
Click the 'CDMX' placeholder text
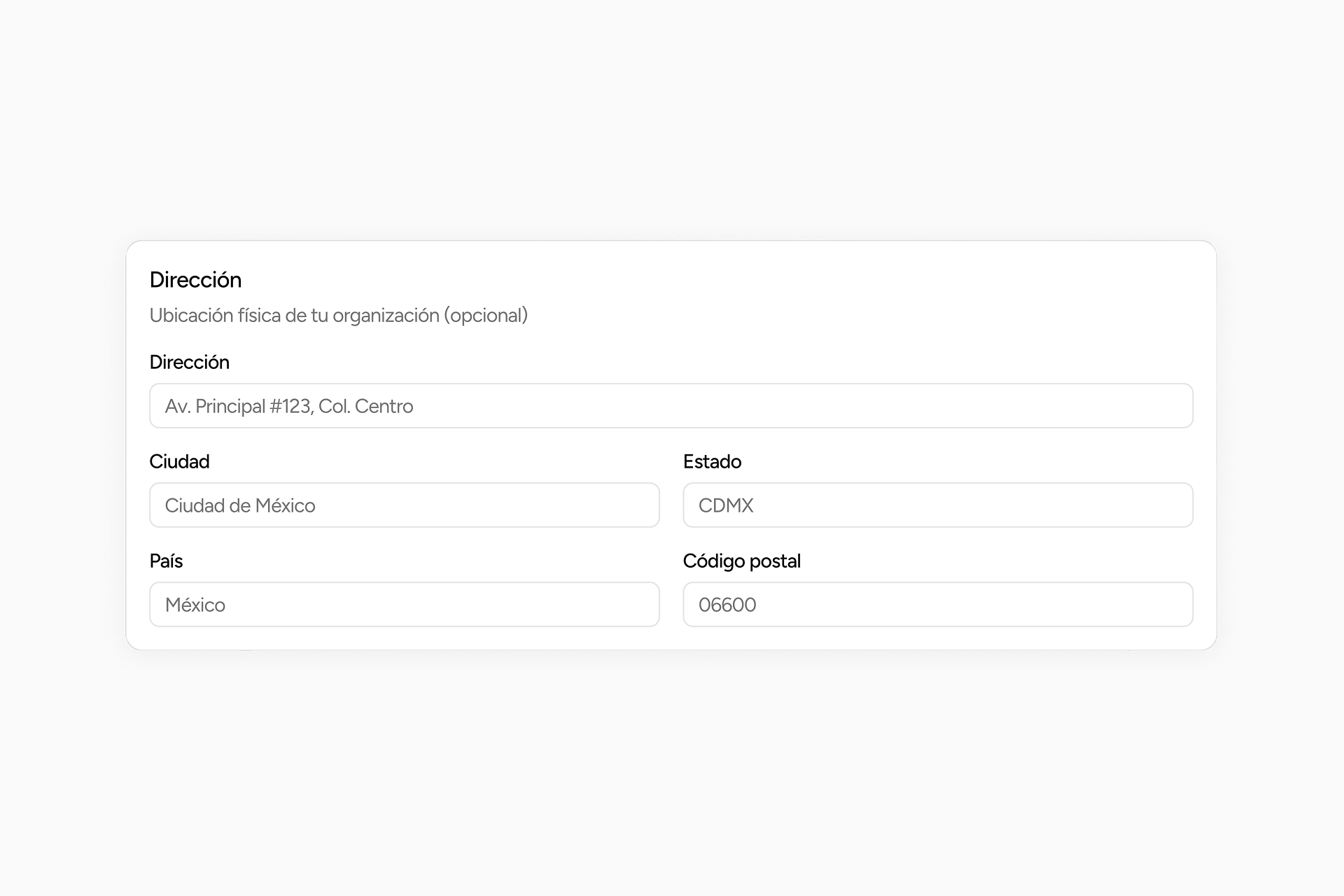click(726, 506)
